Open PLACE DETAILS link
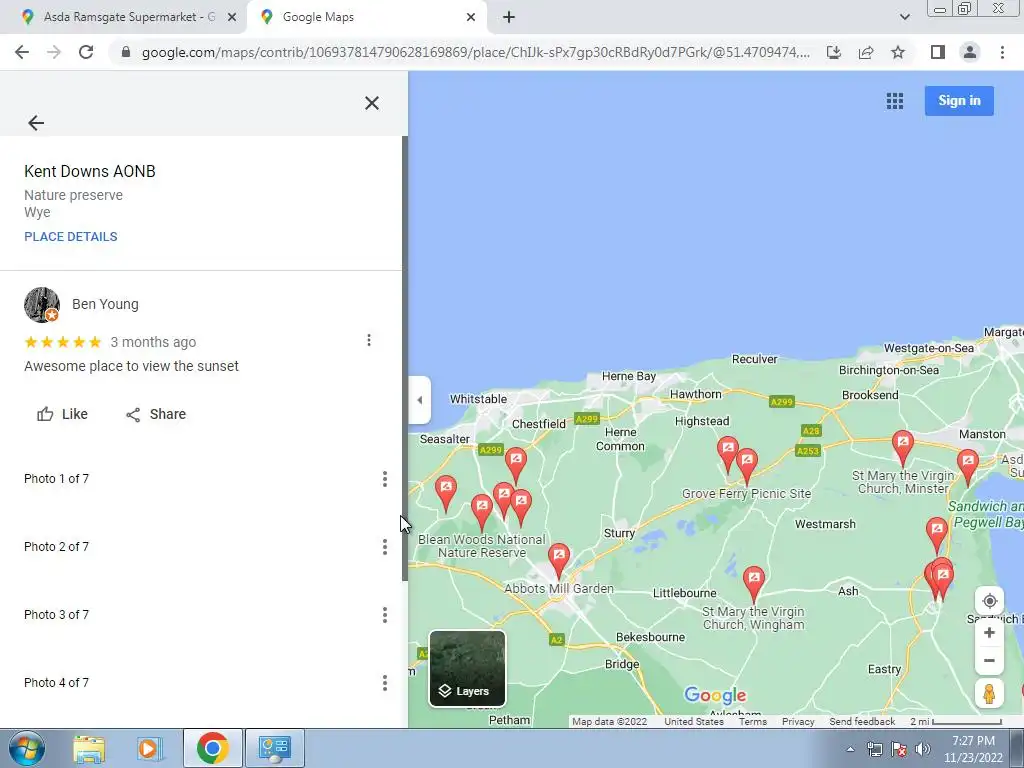Screen dimensions: 1024x768 71,236
